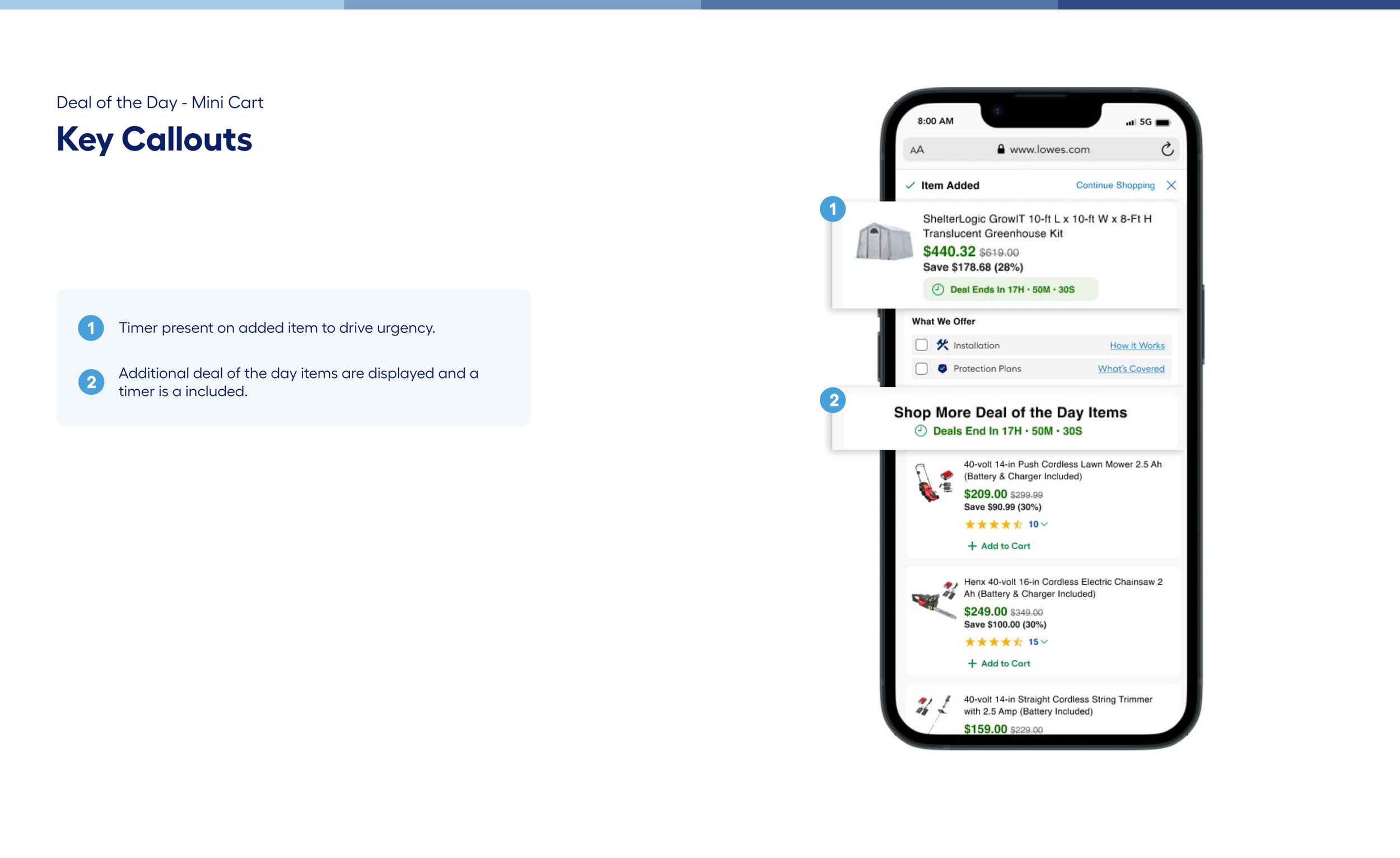Click the $159.00 string trimmer price
This screenshot has height=858, width=1400.
coord(985,729)
